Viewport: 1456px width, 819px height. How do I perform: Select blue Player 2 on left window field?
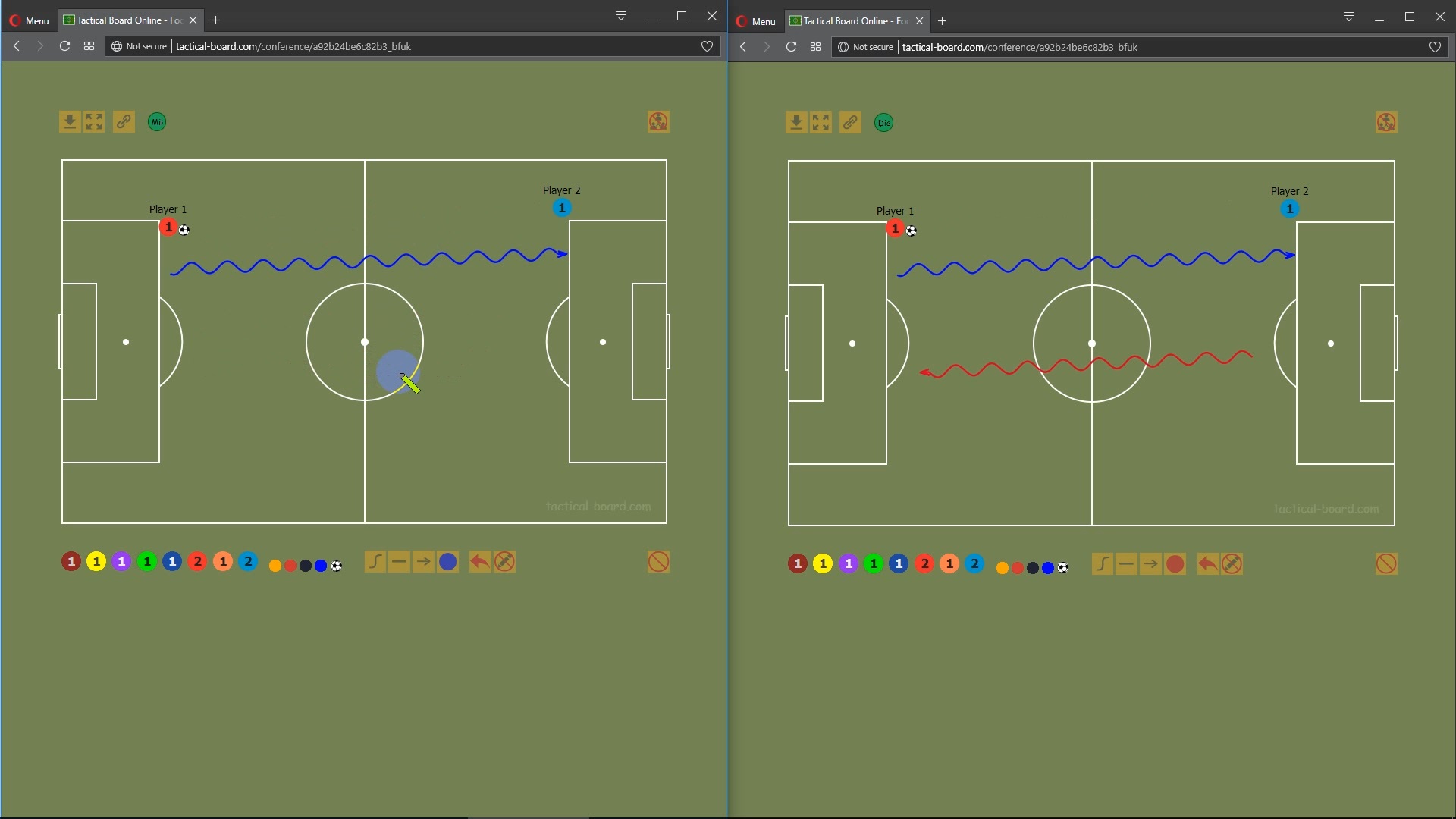pos(562,208)
